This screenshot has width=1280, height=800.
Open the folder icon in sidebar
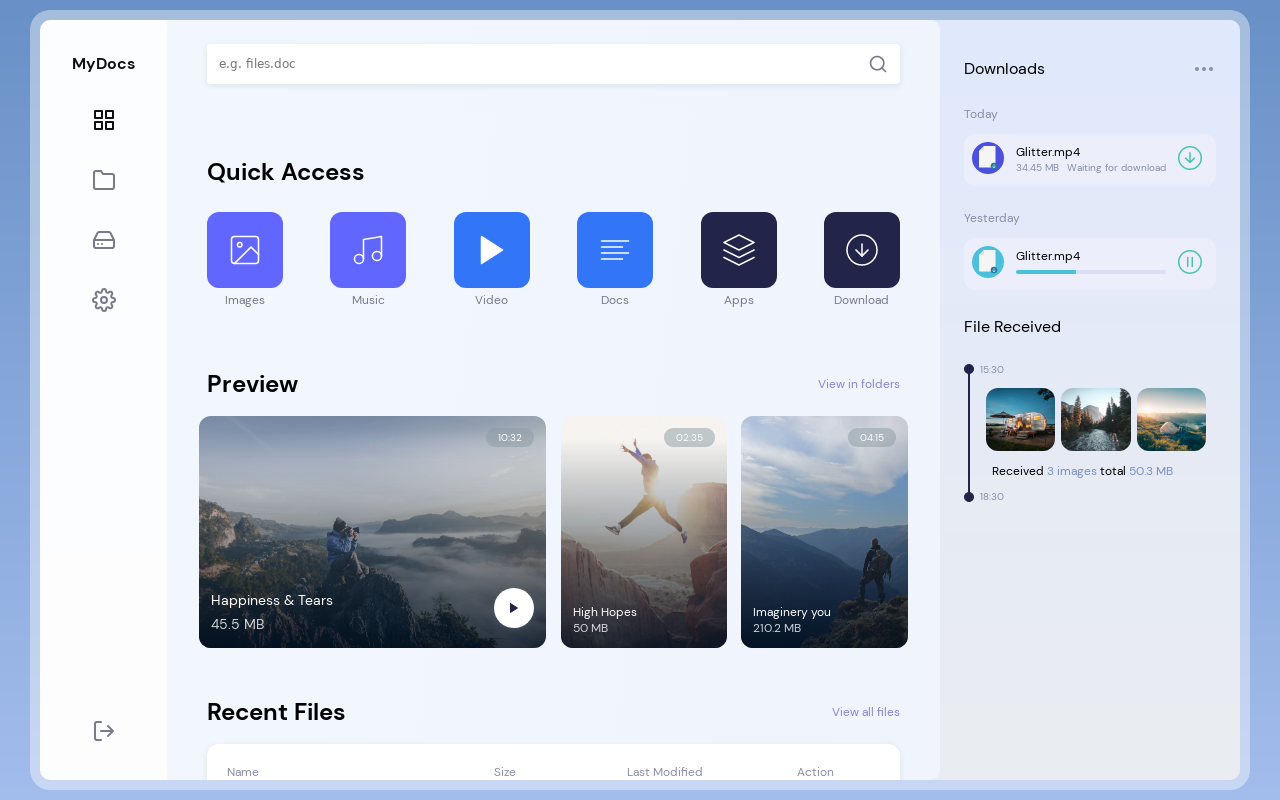point(104,180)
